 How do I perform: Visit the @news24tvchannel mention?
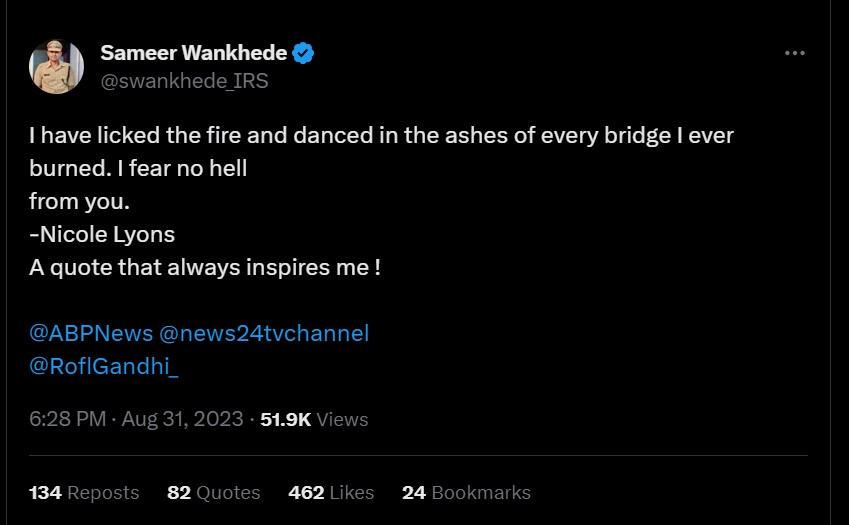(264, 333)
